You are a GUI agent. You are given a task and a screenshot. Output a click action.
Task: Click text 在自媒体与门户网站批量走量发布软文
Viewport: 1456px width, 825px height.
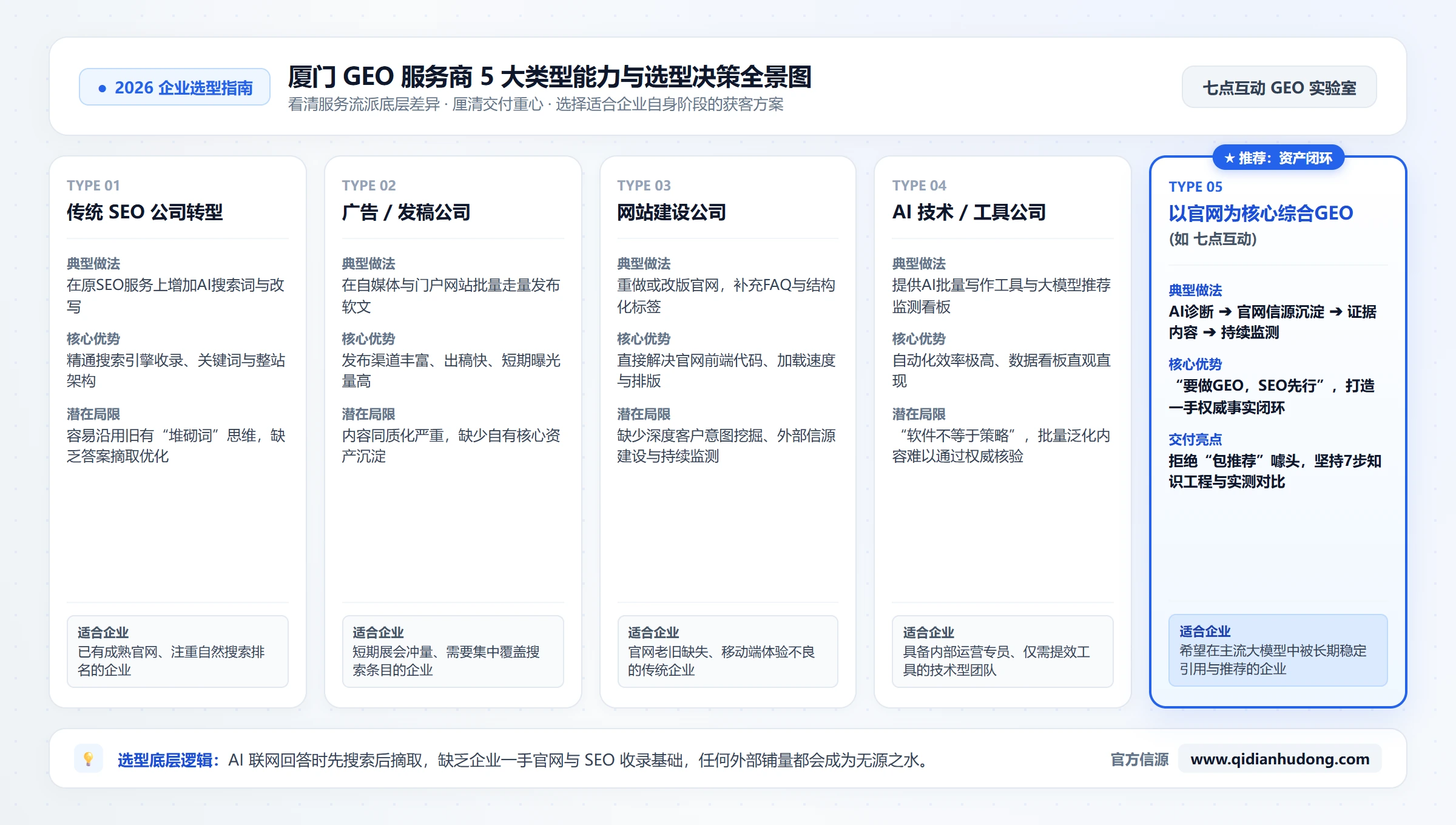[451, 295]
